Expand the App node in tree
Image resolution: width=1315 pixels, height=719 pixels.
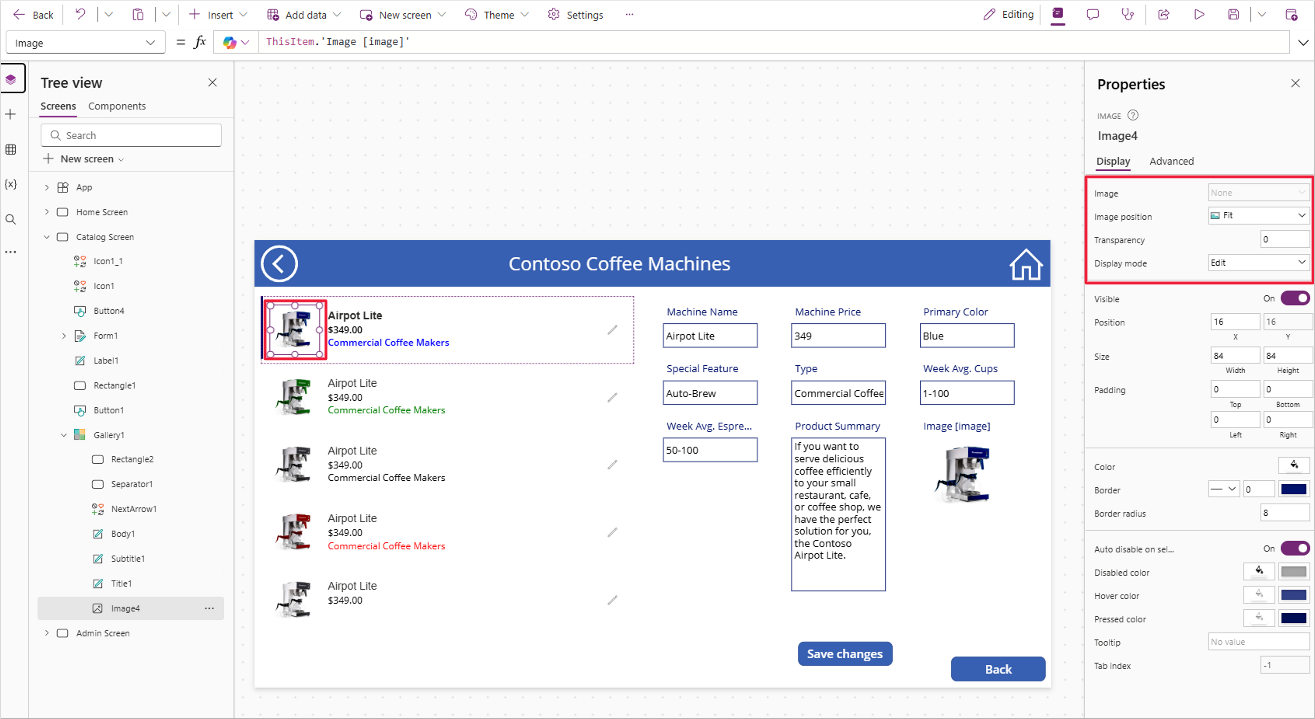[46, 187]
